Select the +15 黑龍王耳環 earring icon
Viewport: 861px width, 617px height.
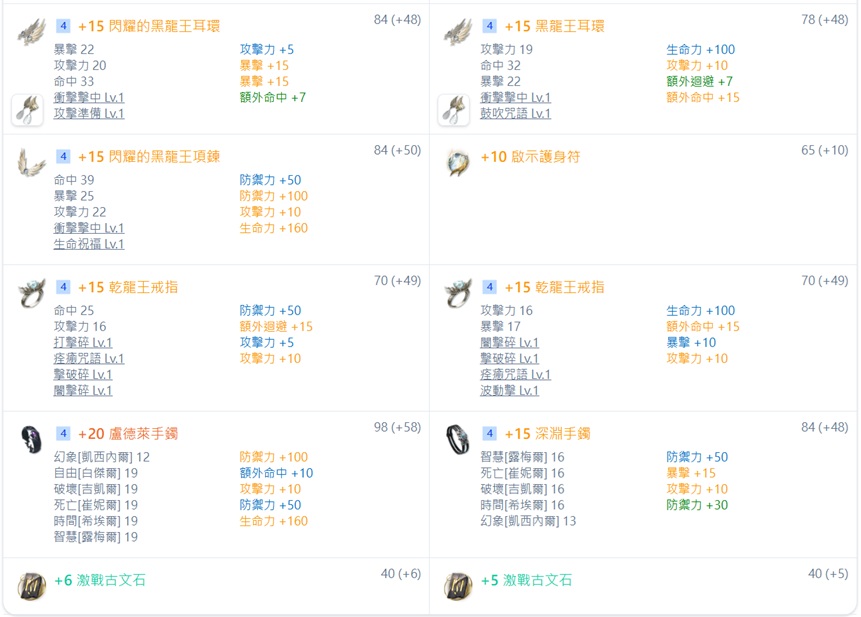click(458, 32)
